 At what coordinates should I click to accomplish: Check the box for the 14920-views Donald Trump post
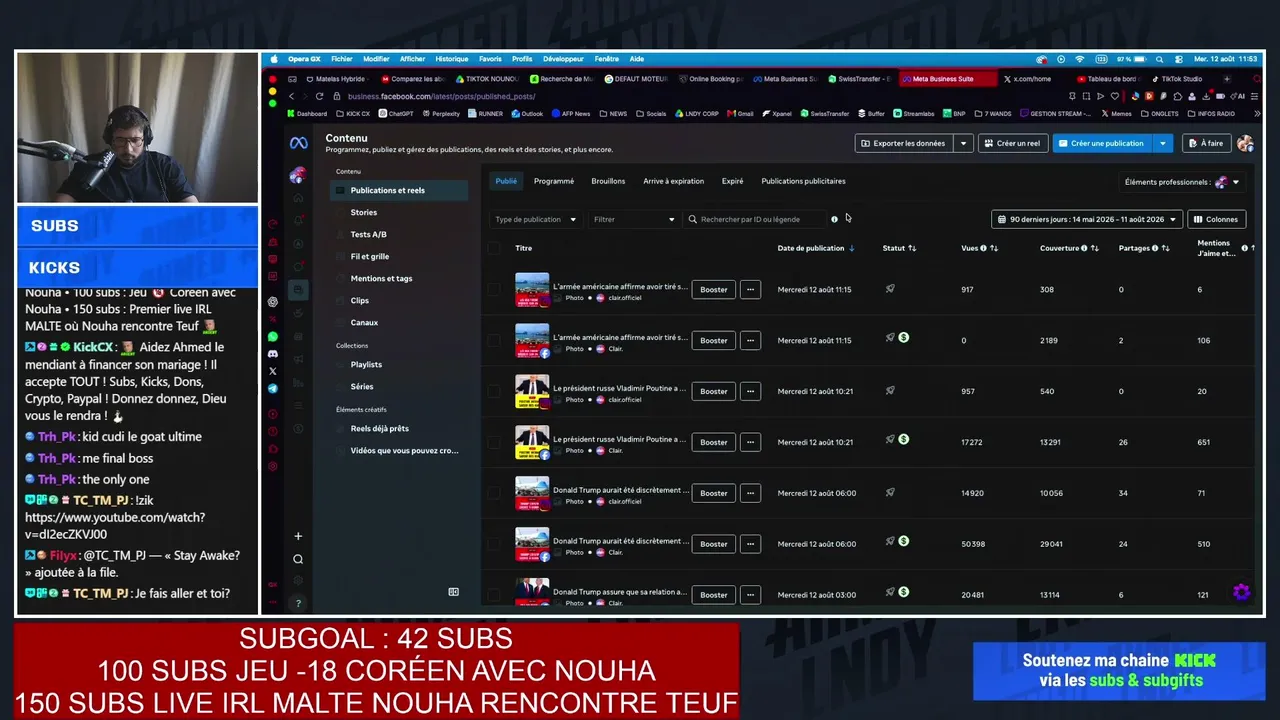494,493
